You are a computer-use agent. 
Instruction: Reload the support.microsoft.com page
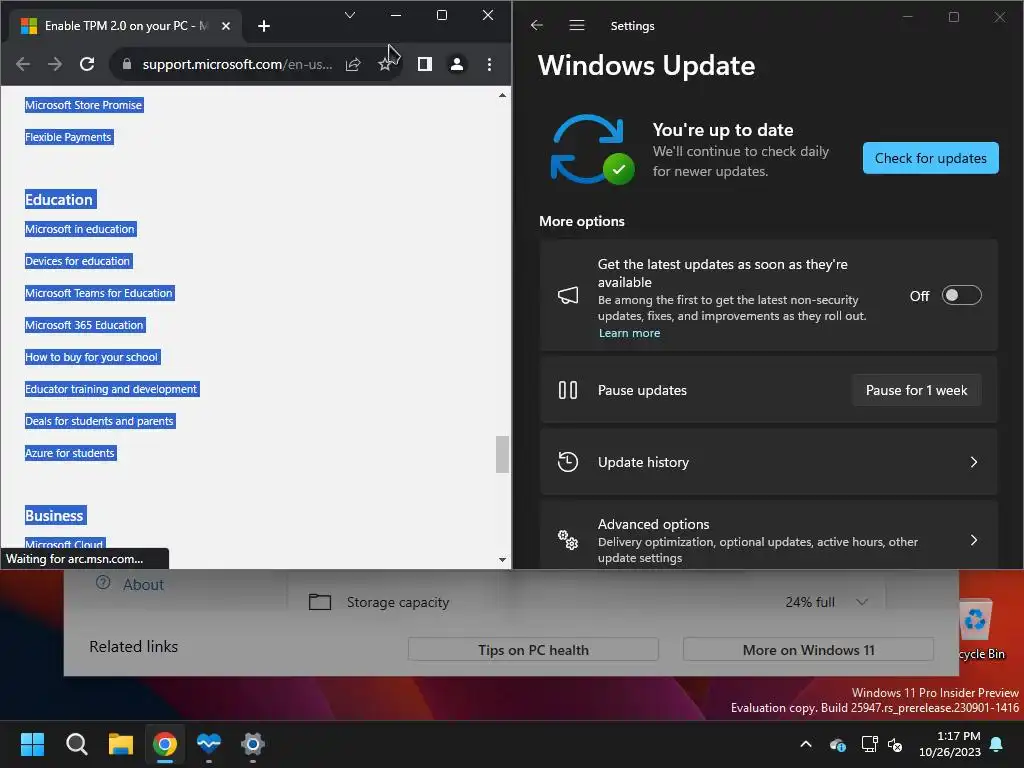coord(87,64)
